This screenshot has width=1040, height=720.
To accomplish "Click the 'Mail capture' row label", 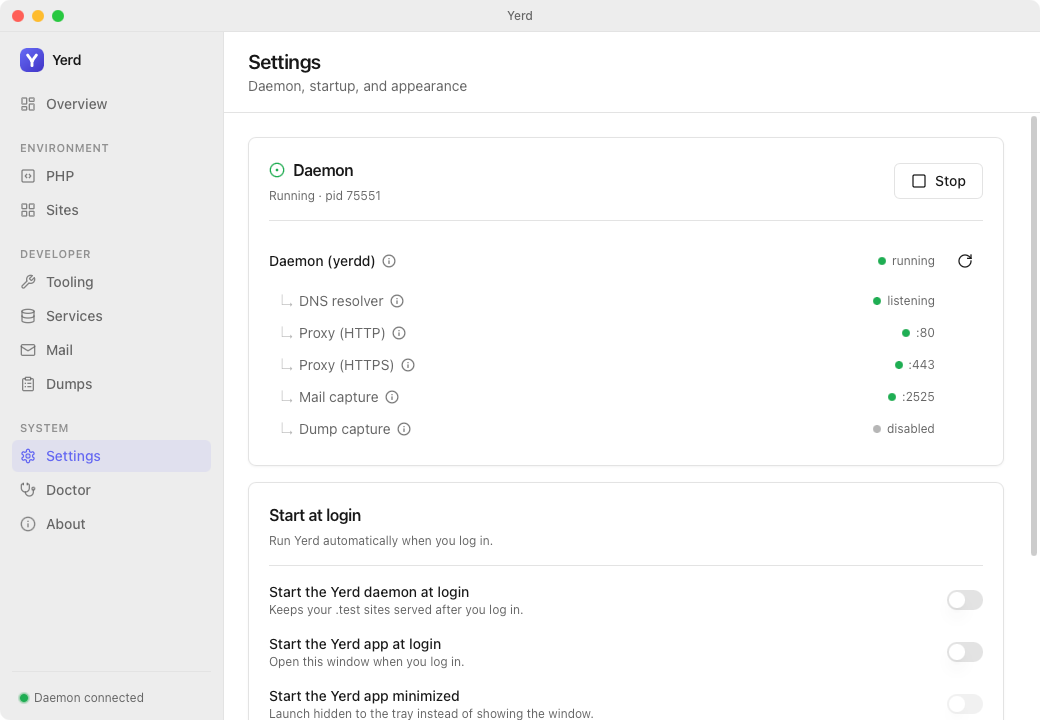I will (x=338, y=397).
